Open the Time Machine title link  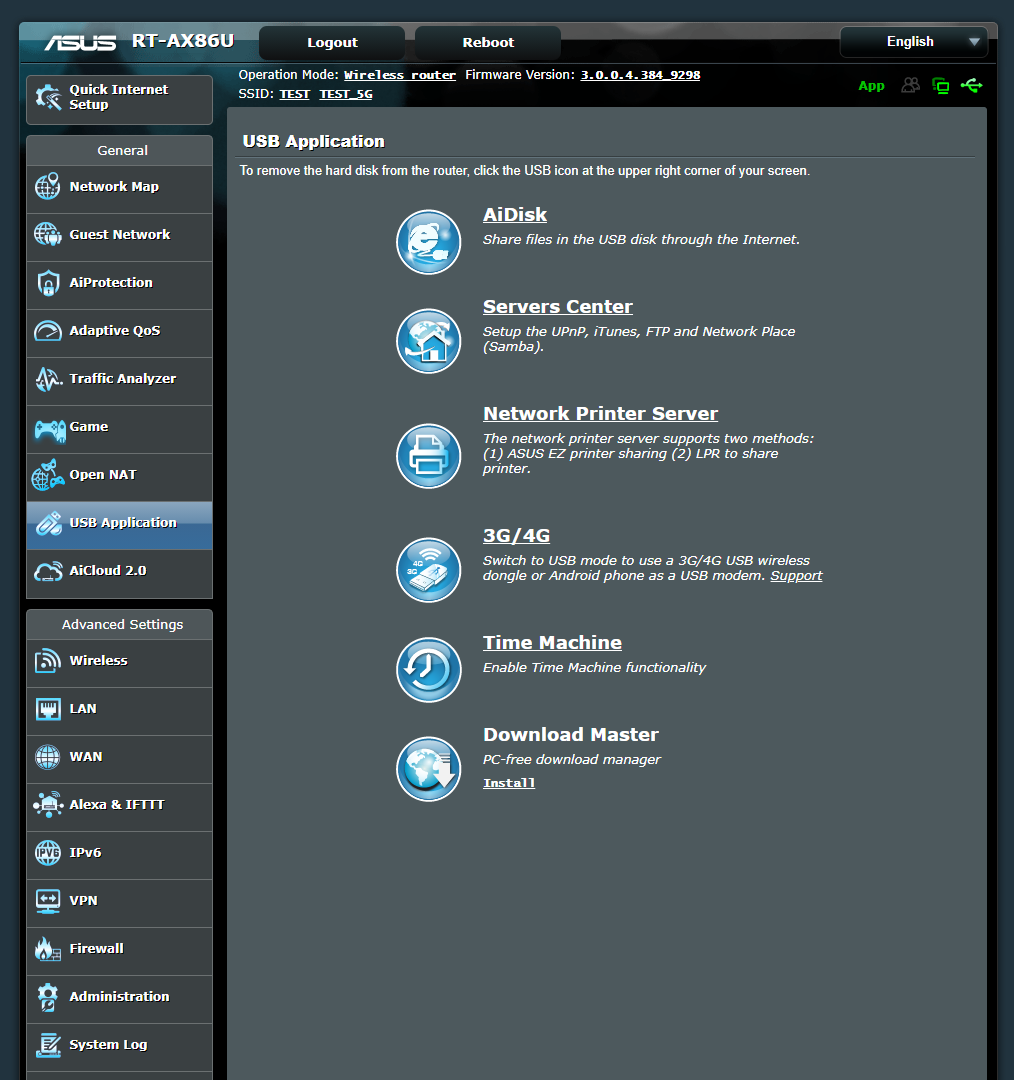552,643
